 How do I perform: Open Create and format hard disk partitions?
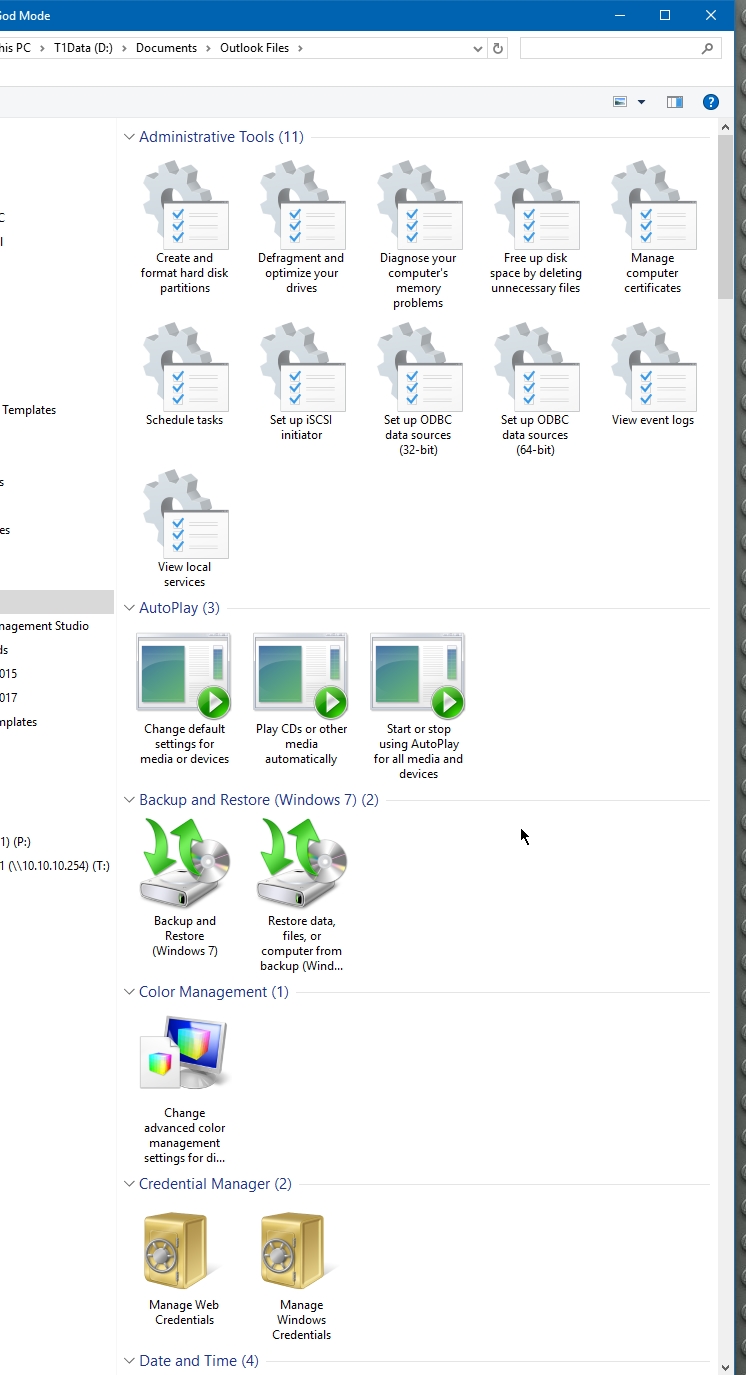[185, 228]
